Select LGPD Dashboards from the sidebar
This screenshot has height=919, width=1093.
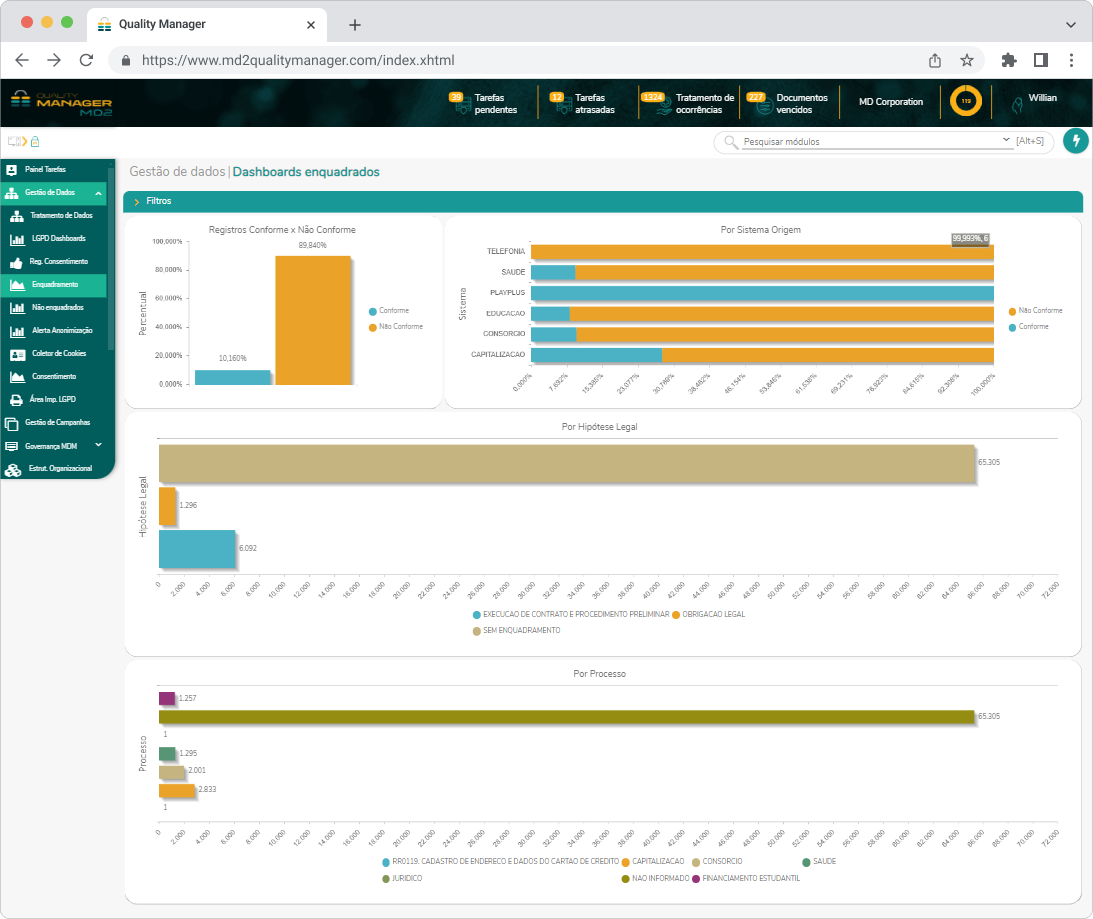point(58,239)
